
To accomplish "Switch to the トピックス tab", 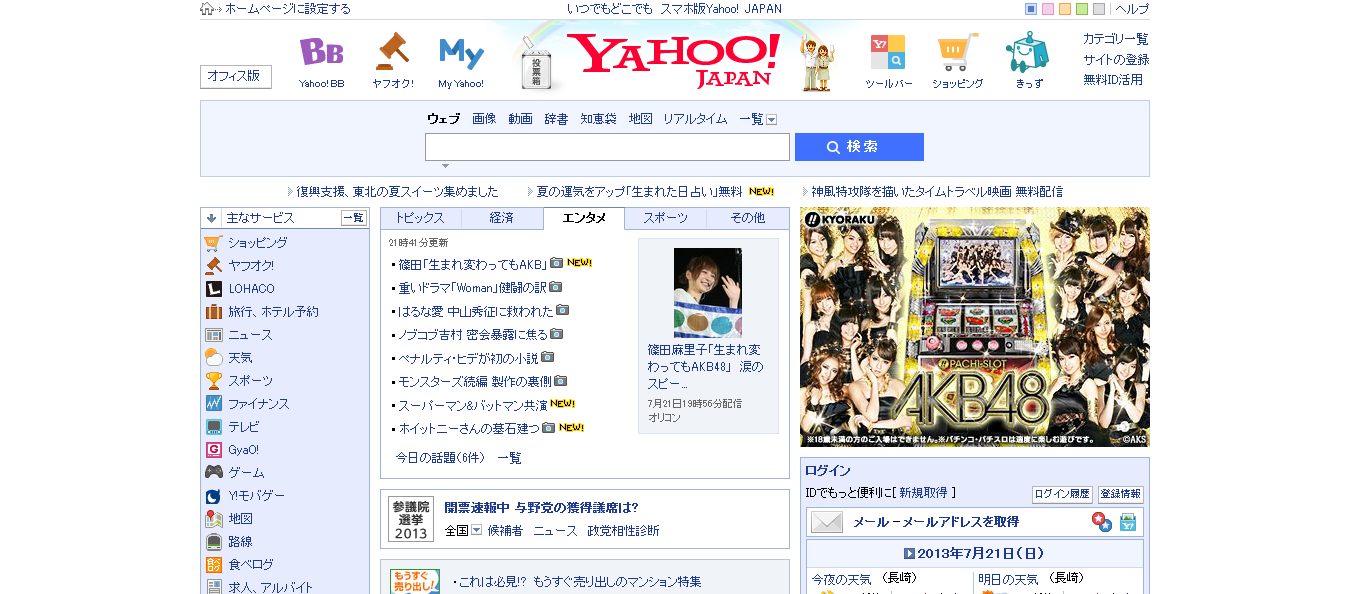I will (x=421, y=218).
